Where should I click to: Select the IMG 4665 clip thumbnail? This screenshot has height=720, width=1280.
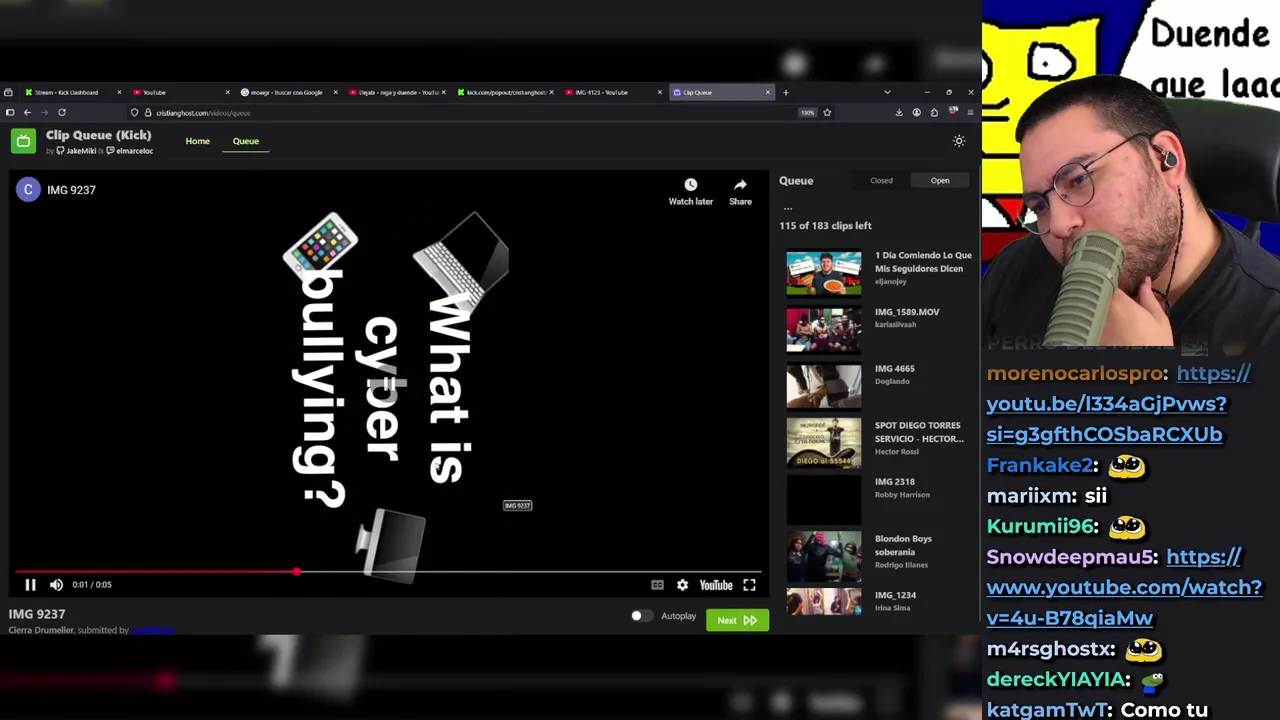coord(824,386)
